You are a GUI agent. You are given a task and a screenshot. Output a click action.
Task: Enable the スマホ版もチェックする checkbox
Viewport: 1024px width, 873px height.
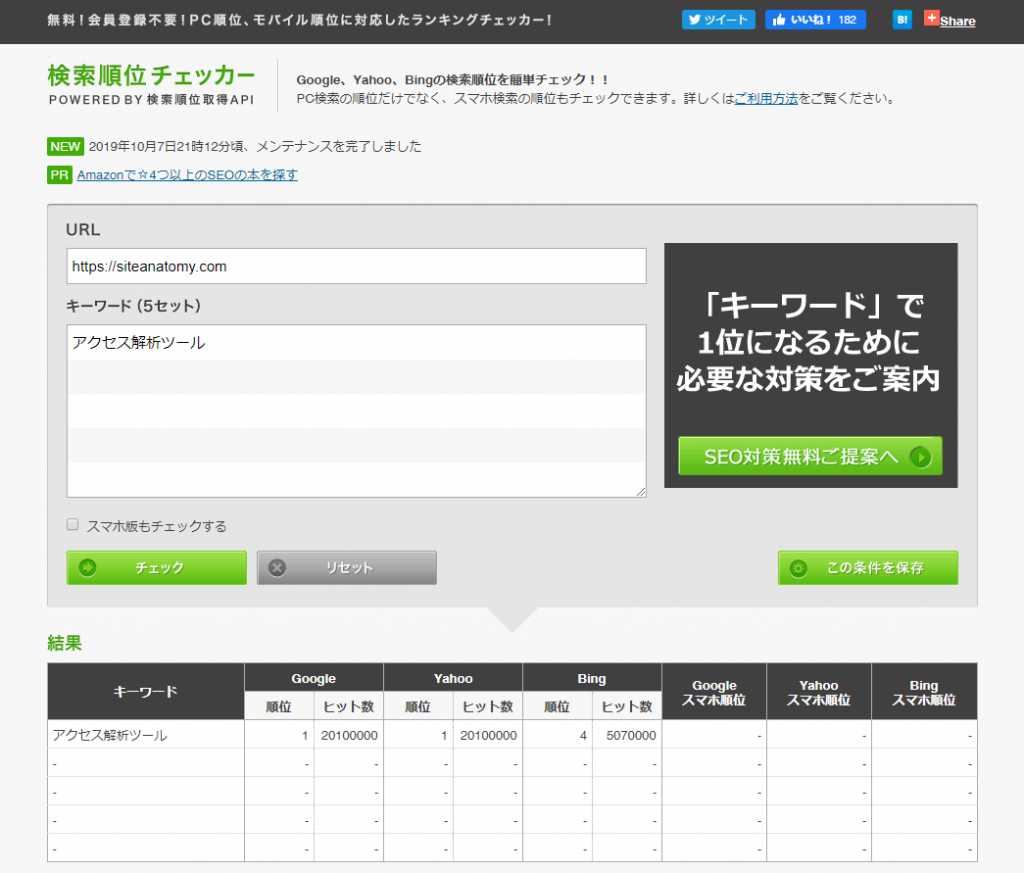tap(72, 525)
